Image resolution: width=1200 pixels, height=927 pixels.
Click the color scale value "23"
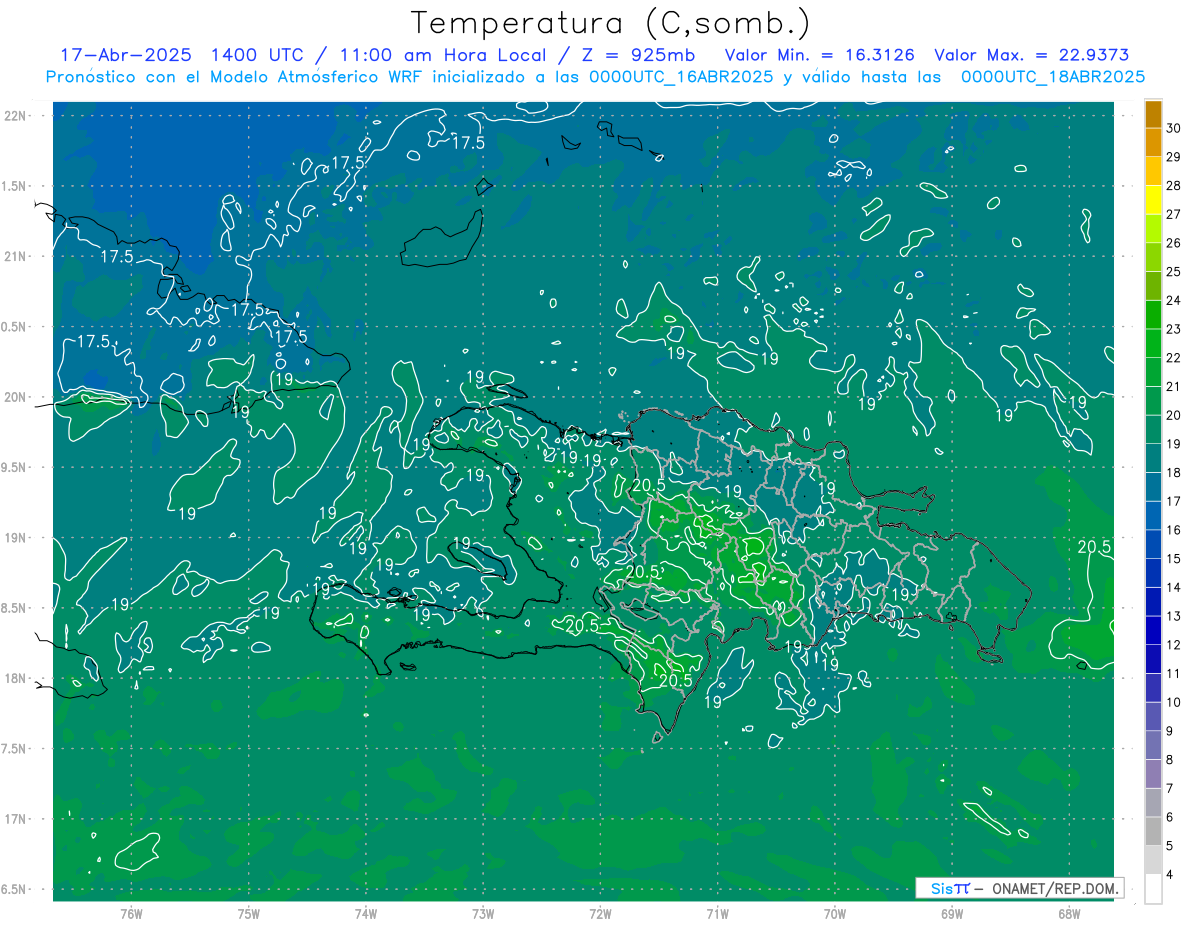(1174, 329)
